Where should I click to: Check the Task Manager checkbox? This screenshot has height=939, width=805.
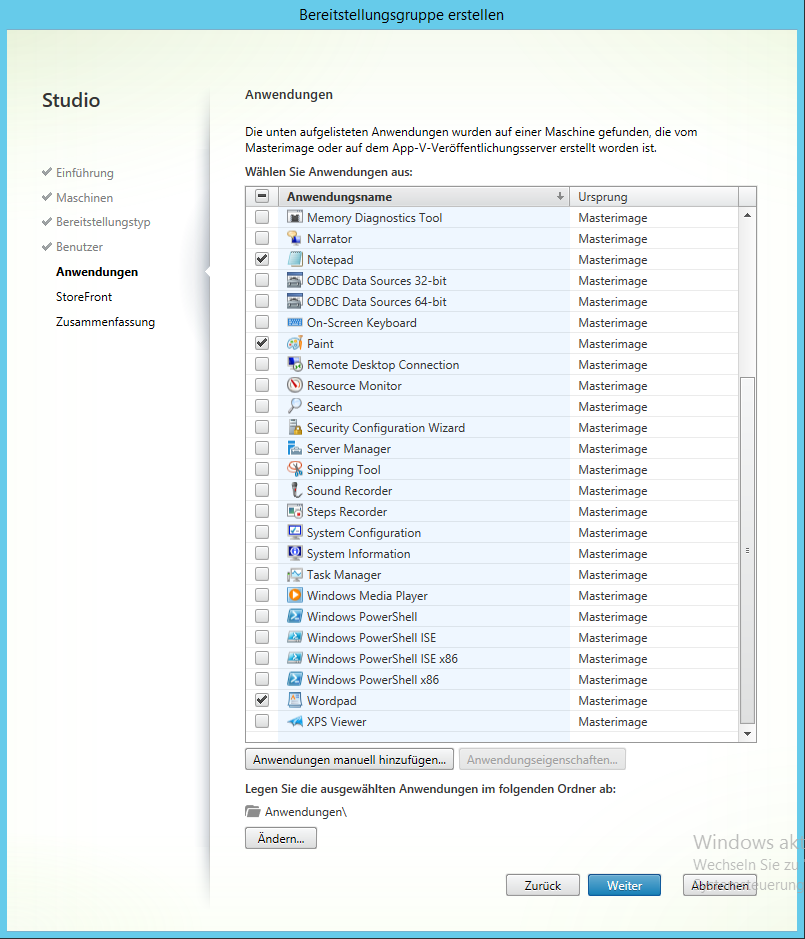coord(262,574)
